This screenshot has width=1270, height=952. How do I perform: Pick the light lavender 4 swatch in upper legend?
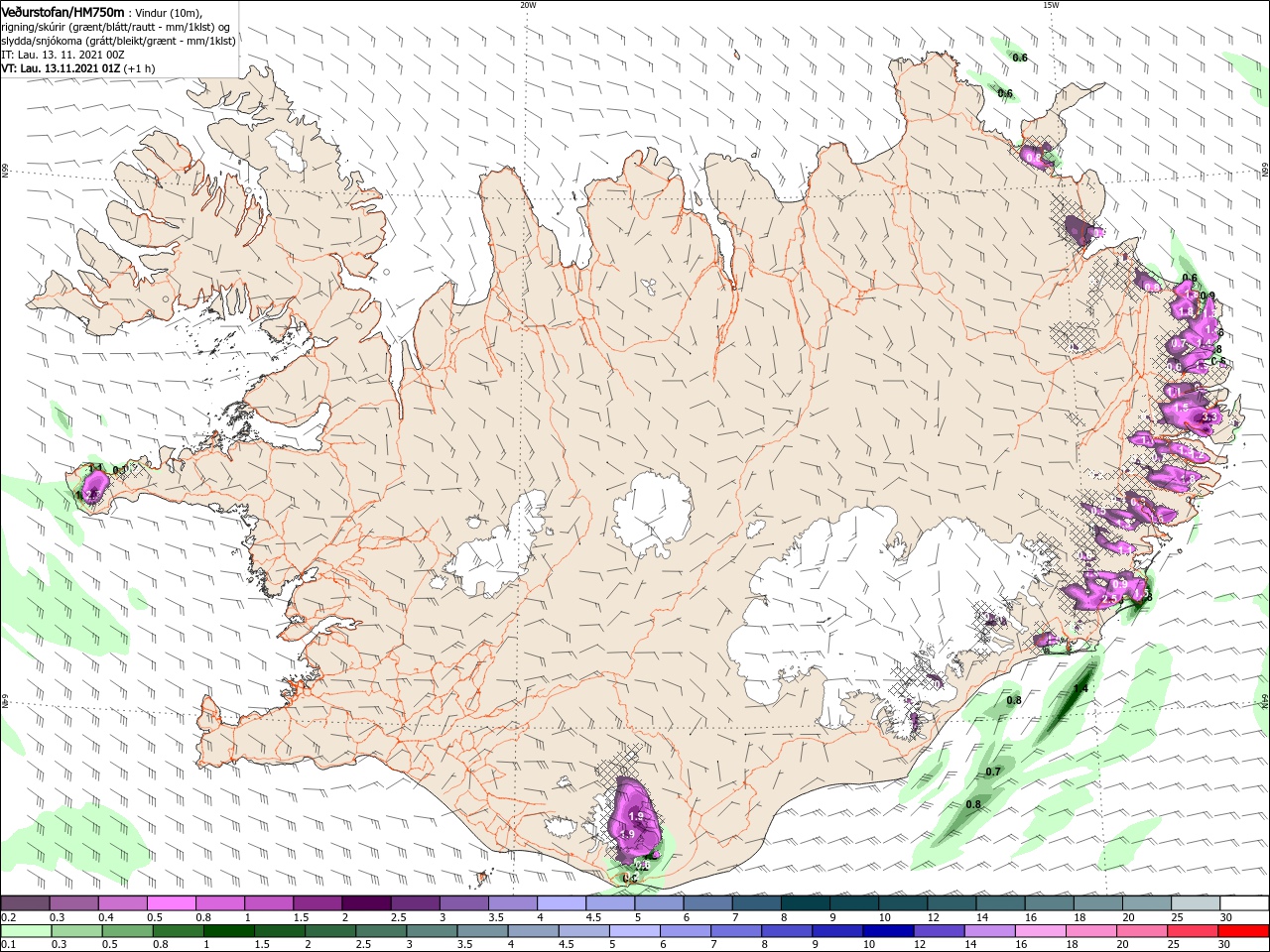562,903
